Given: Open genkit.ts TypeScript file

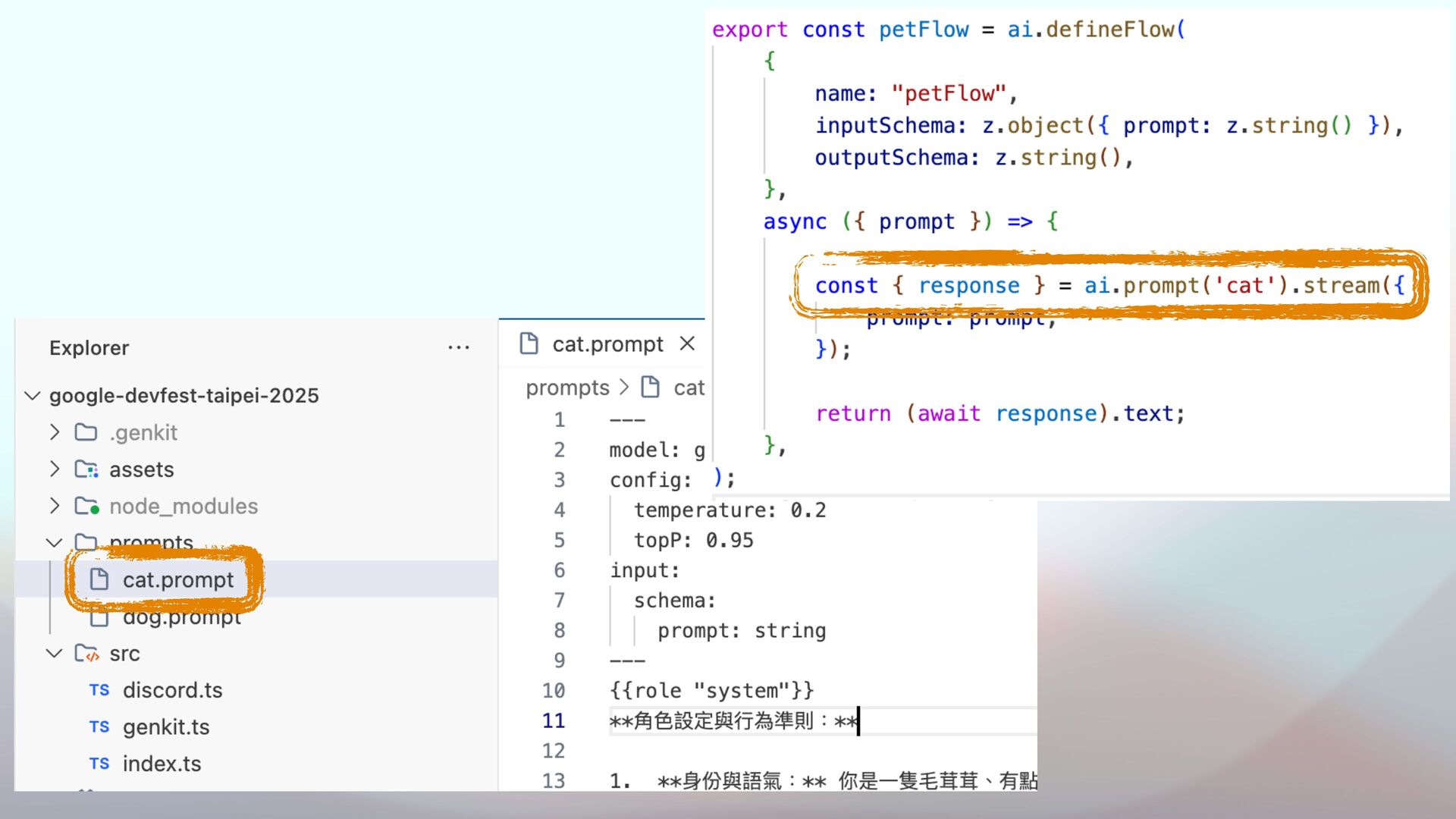Looking at the screenshot, I should (166, 726).
